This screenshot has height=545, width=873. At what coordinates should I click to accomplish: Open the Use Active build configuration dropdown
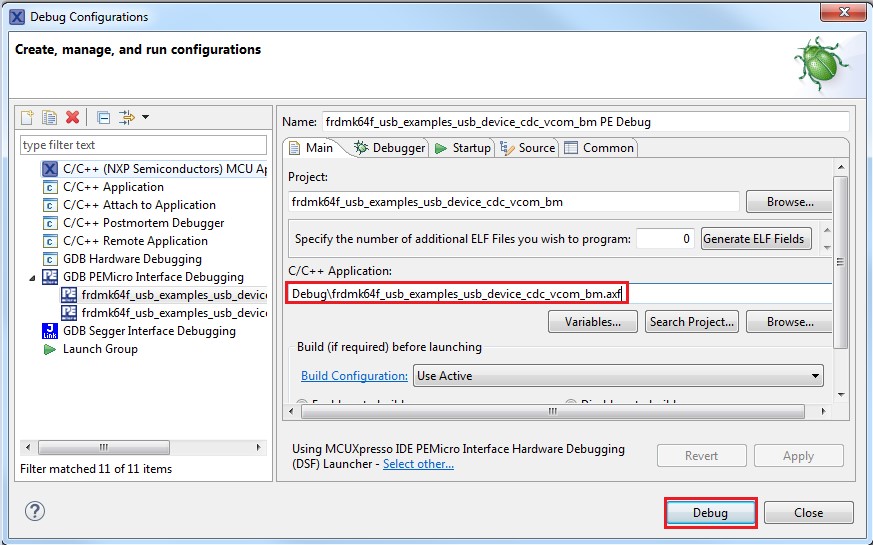pyautogui.click(x=618, y=376)
